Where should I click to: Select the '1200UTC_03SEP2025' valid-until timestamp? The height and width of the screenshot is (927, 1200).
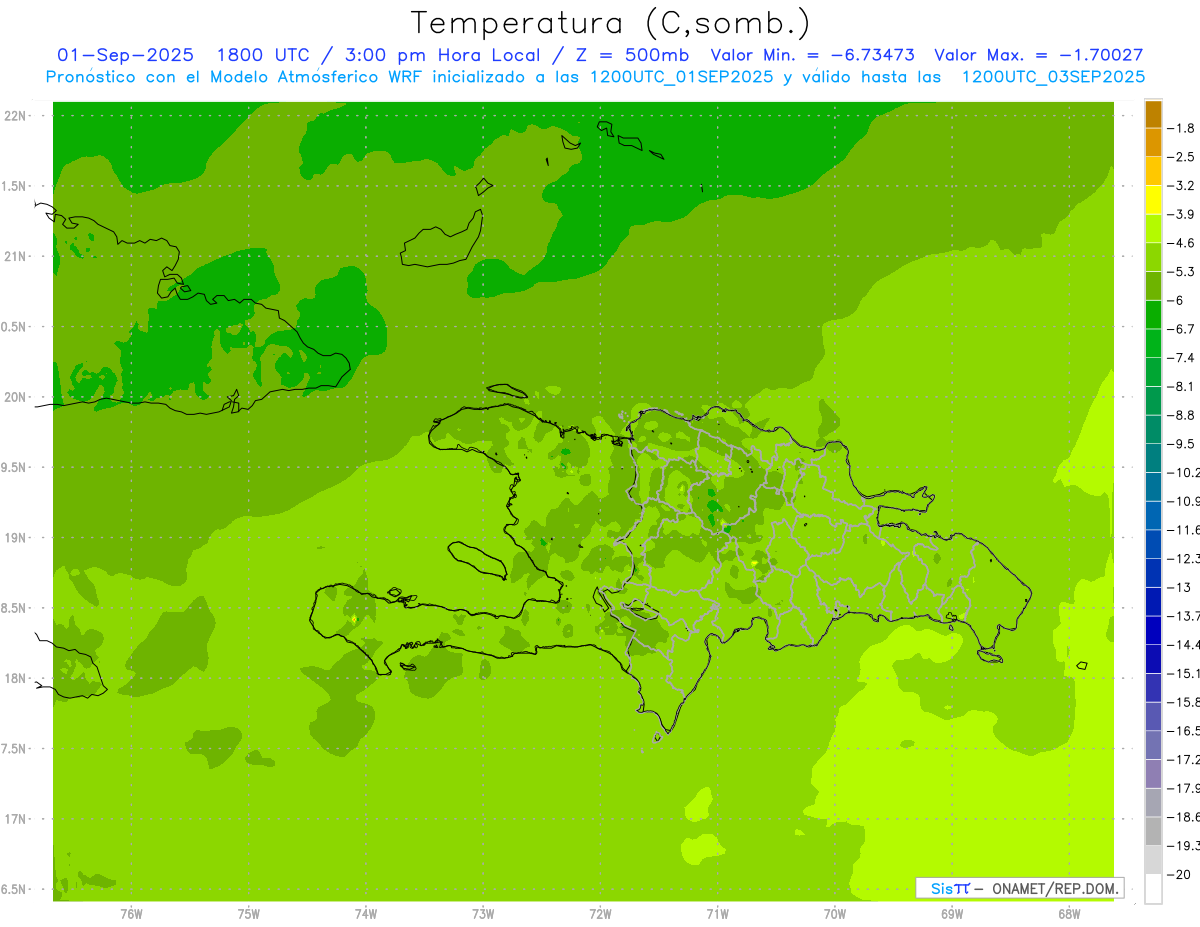pos(1053,76)
